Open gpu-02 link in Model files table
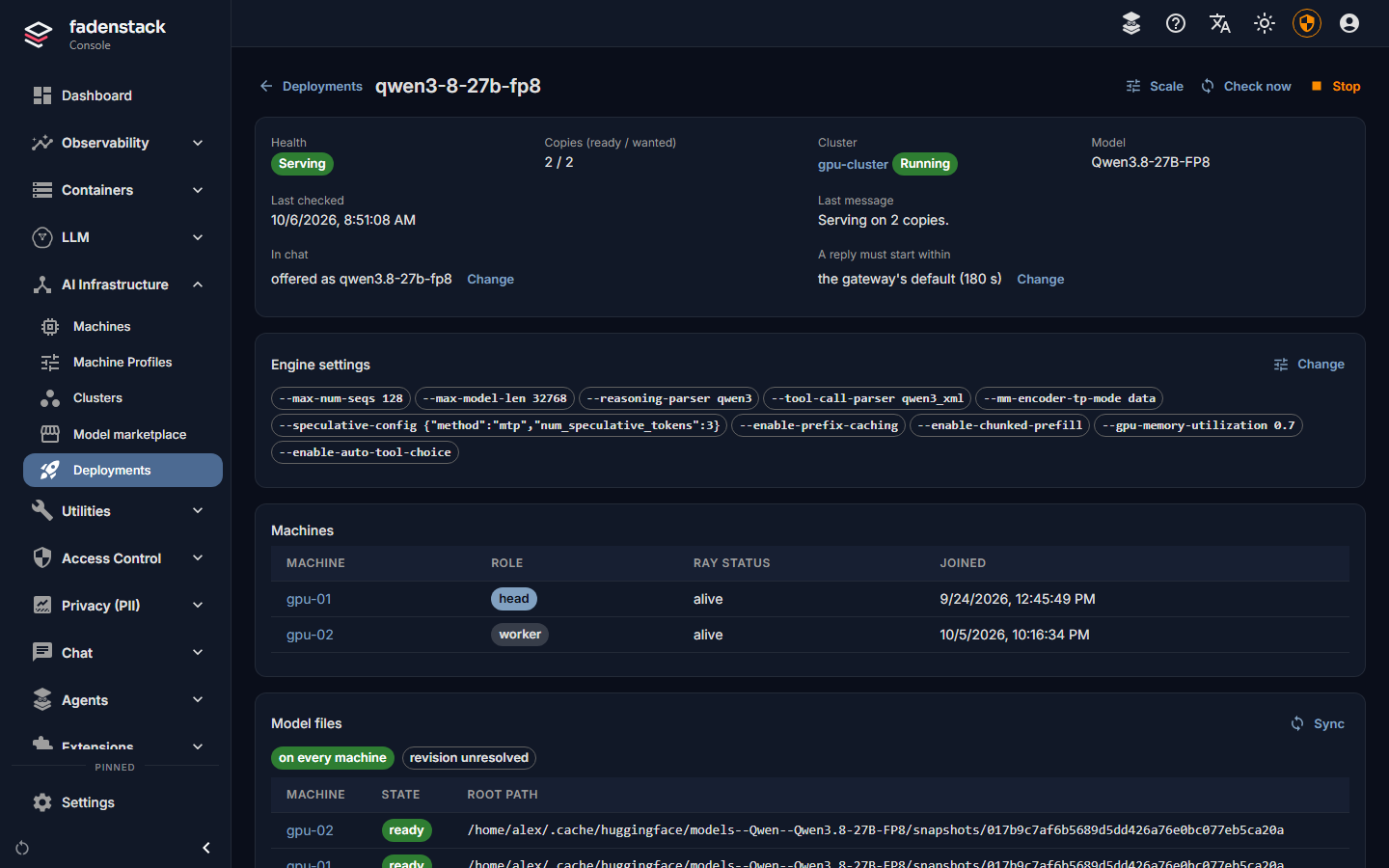The image size is (1389, 868). click(310, 830)
